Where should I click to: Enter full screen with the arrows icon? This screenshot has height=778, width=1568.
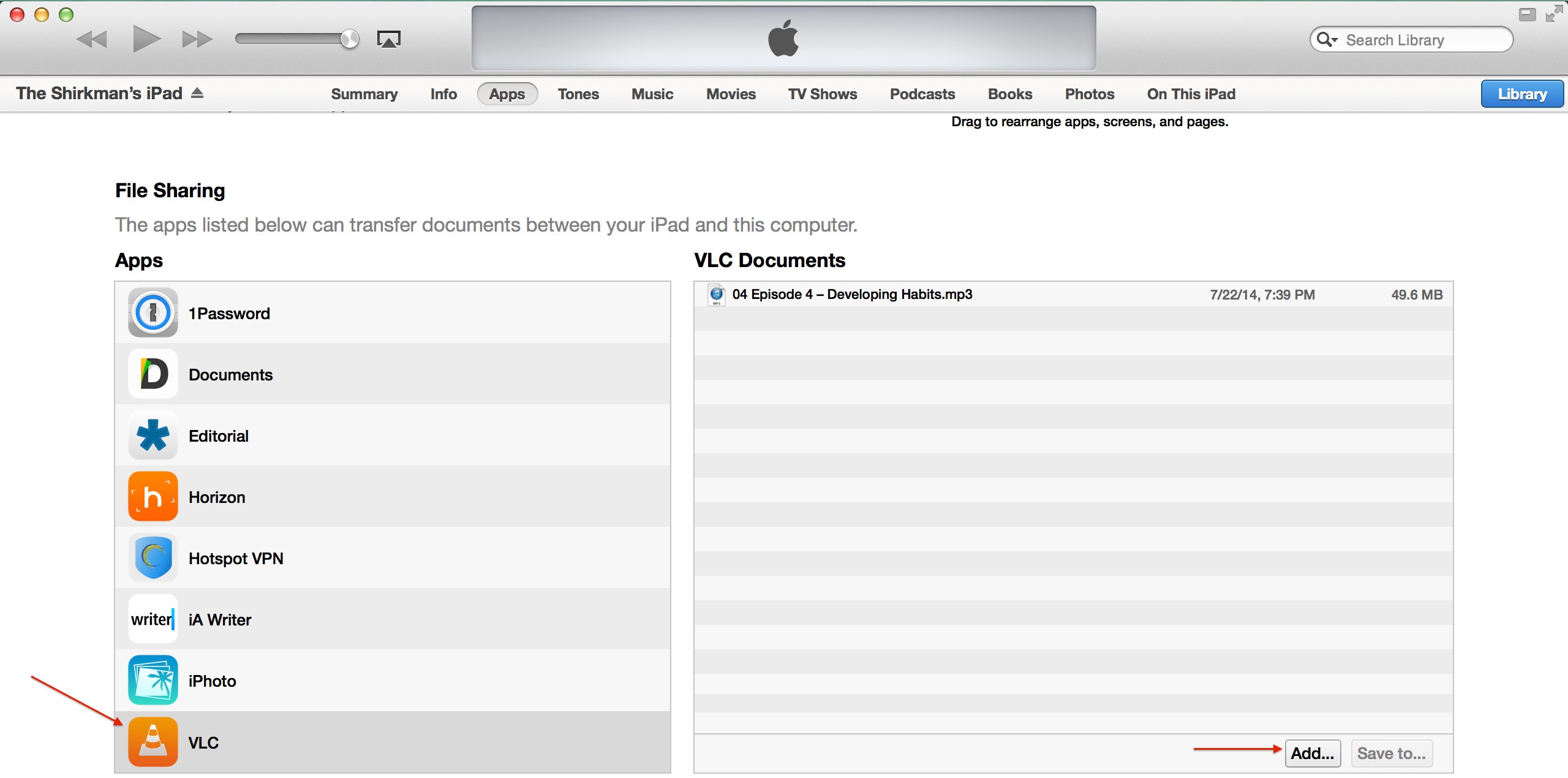pos(1555,13)
